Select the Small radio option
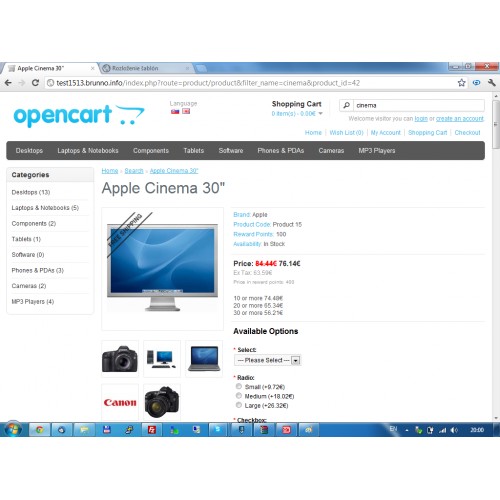500x500 pixels. pyautogui.click(x=239, y=386)
